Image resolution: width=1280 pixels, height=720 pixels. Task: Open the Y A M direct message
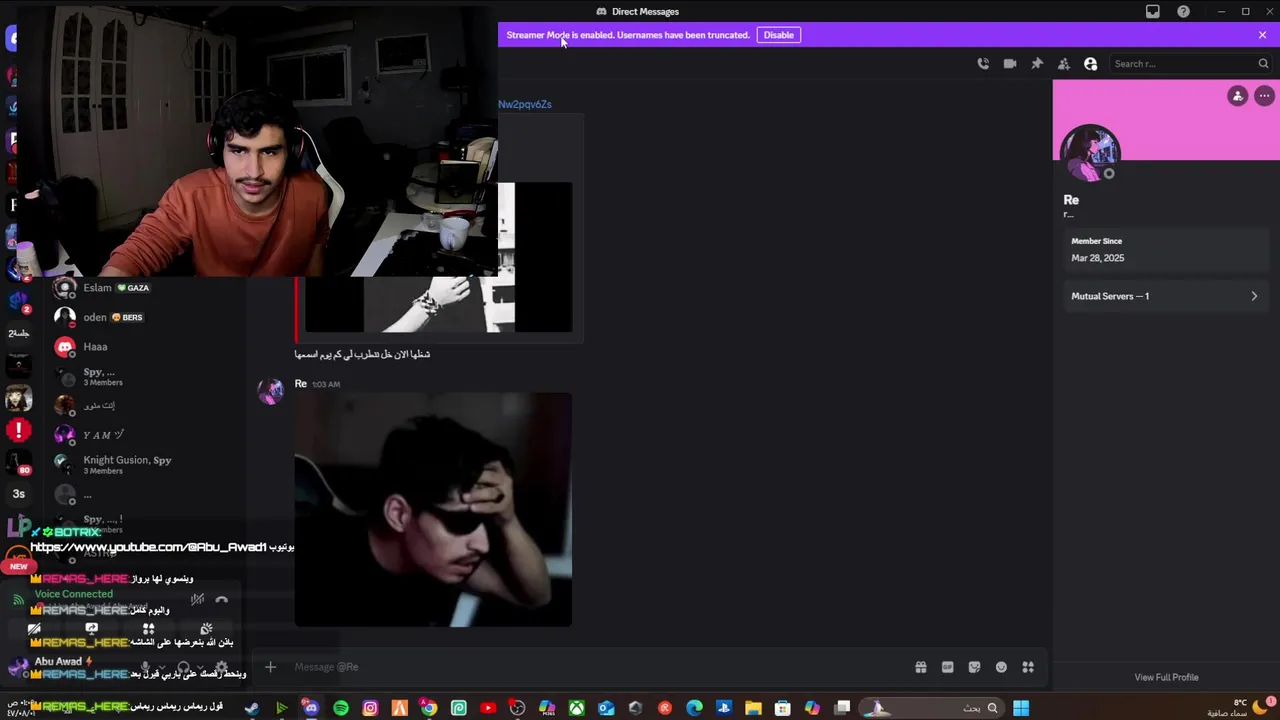coord(145,435)
